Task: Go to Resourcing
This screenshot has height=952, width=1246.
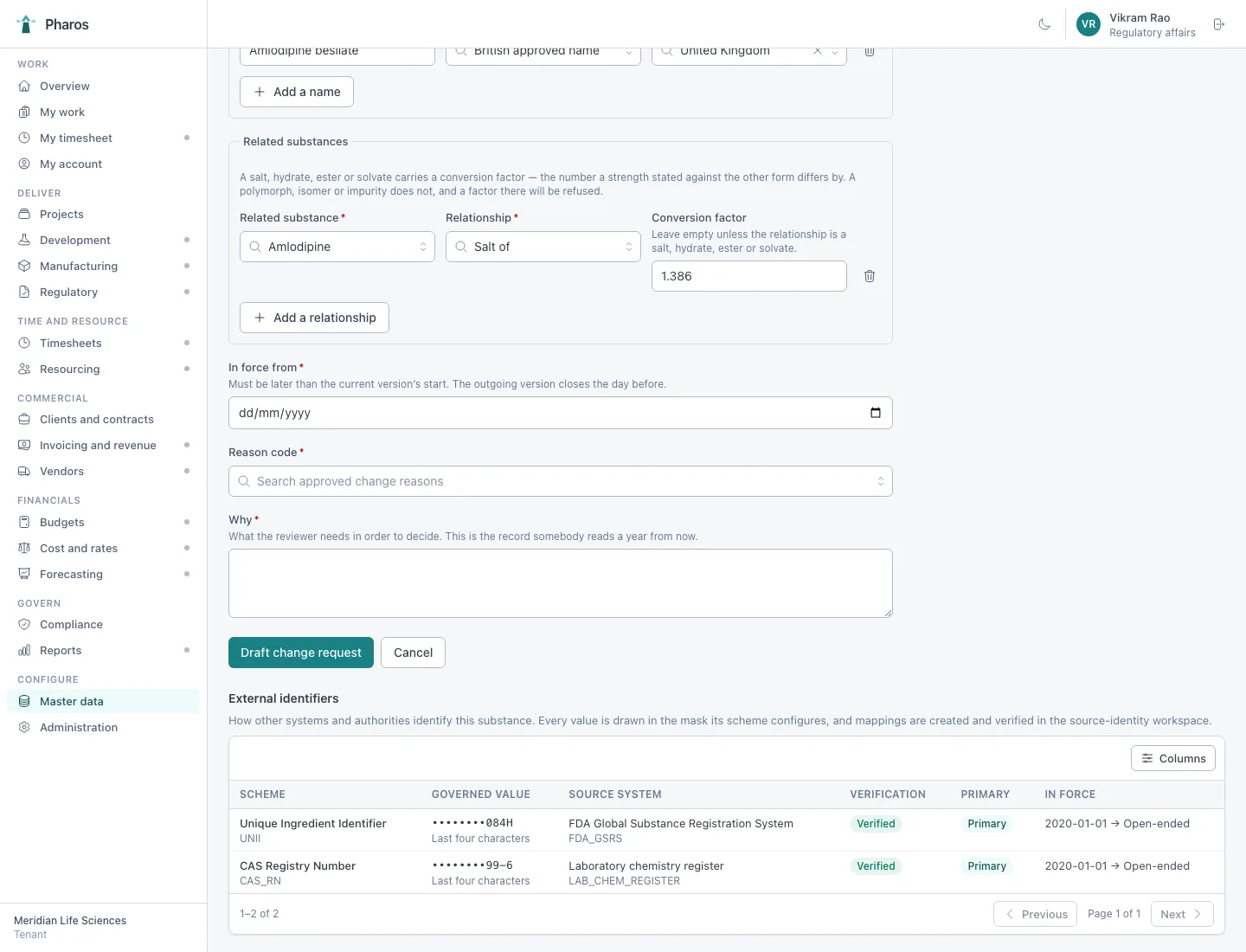Action: coord(104,369)
